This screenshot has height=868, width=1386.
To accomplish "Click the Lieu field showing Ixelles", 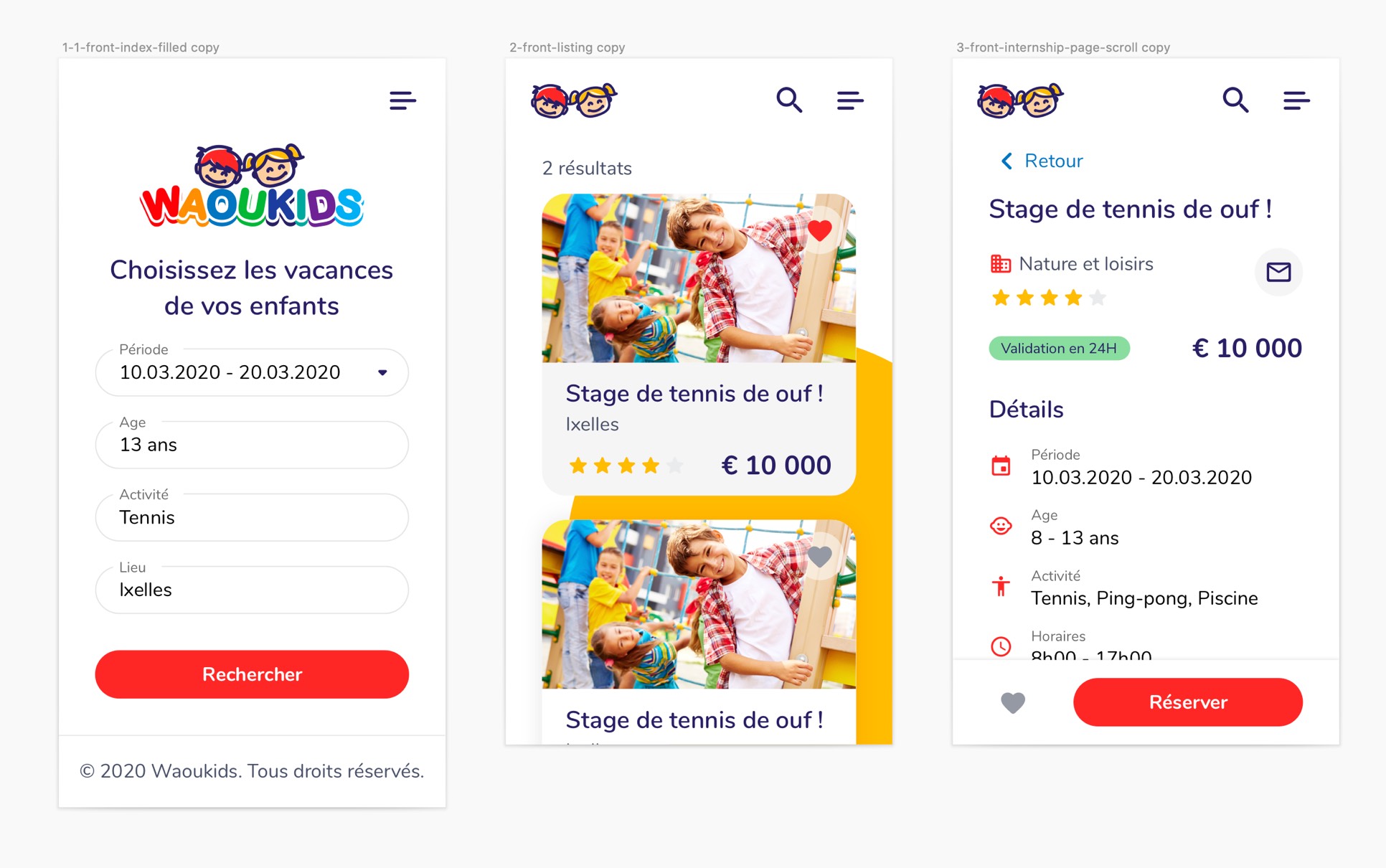I will pos(252,590).
